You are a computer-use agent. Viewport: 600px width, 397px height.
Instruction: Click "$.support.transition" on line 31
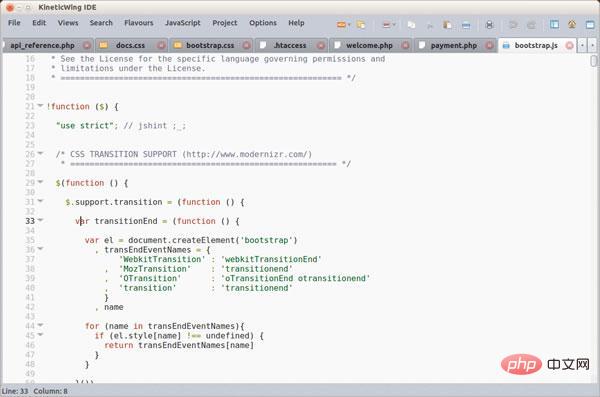click(x=114, y=202)
